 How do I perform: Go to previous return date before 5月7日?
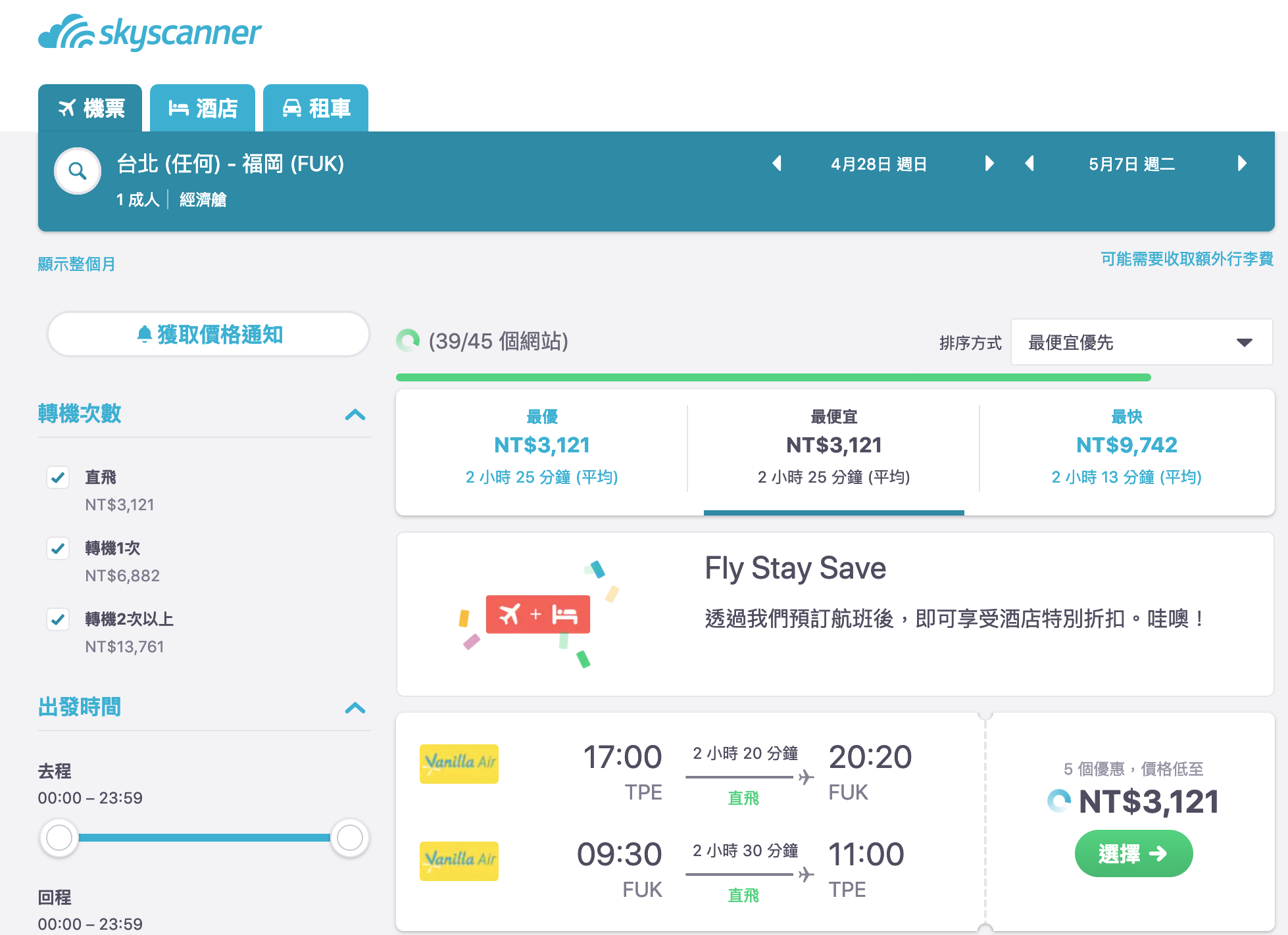1030,164
